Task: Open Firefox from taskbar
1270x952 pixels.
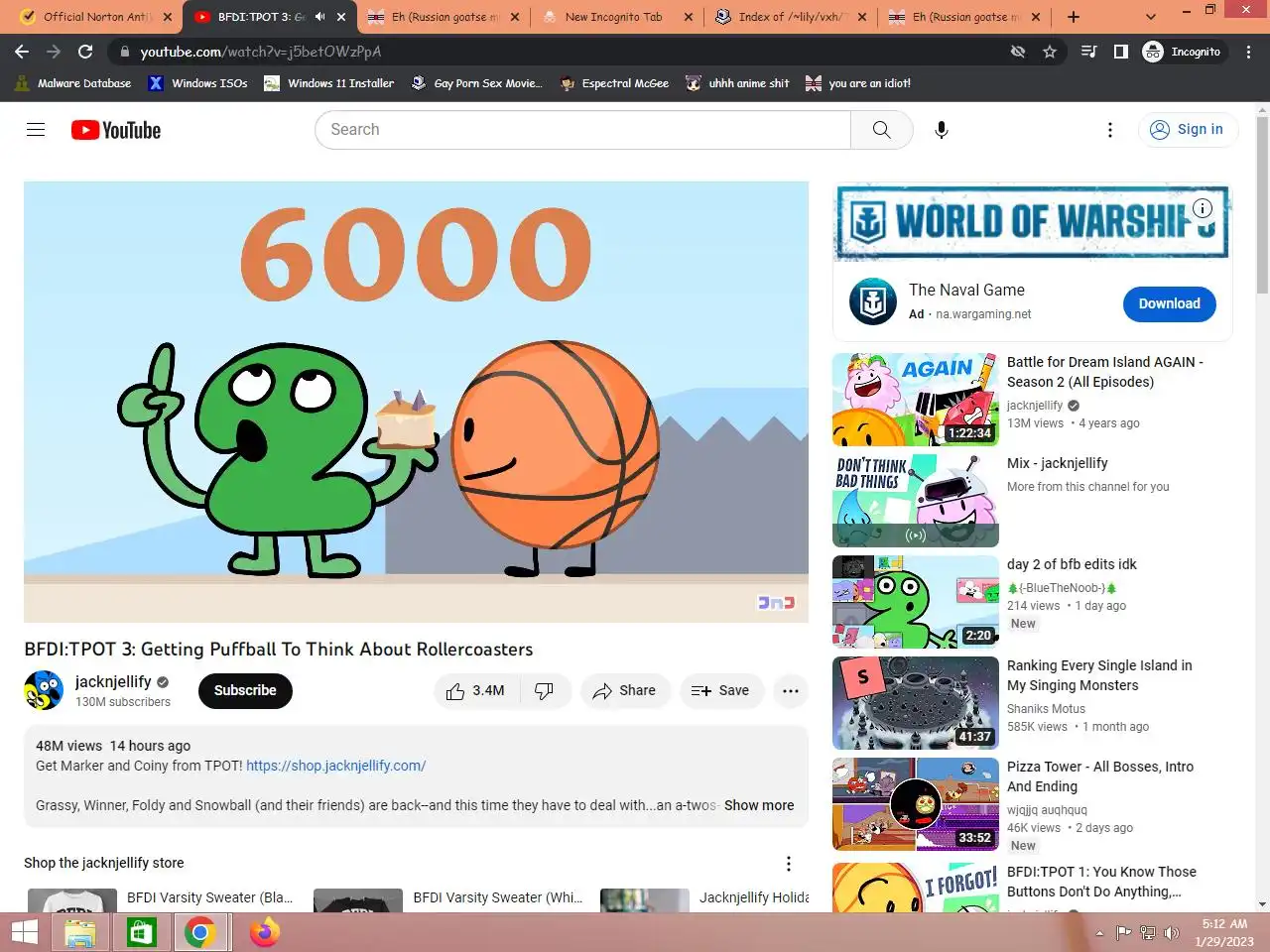Action: [x=264, y=932]
